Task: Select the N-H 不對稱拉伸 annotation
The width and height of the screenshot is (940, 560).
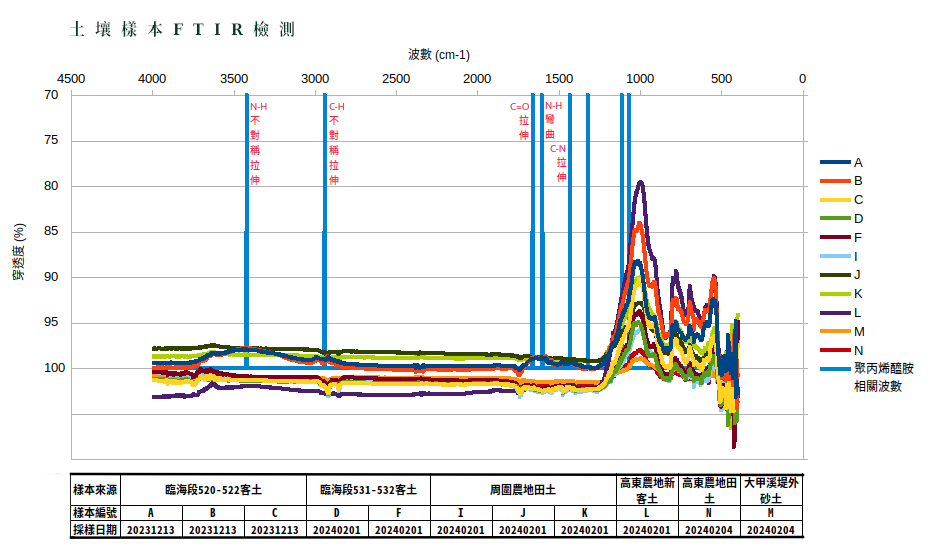Action: point(258,143)
